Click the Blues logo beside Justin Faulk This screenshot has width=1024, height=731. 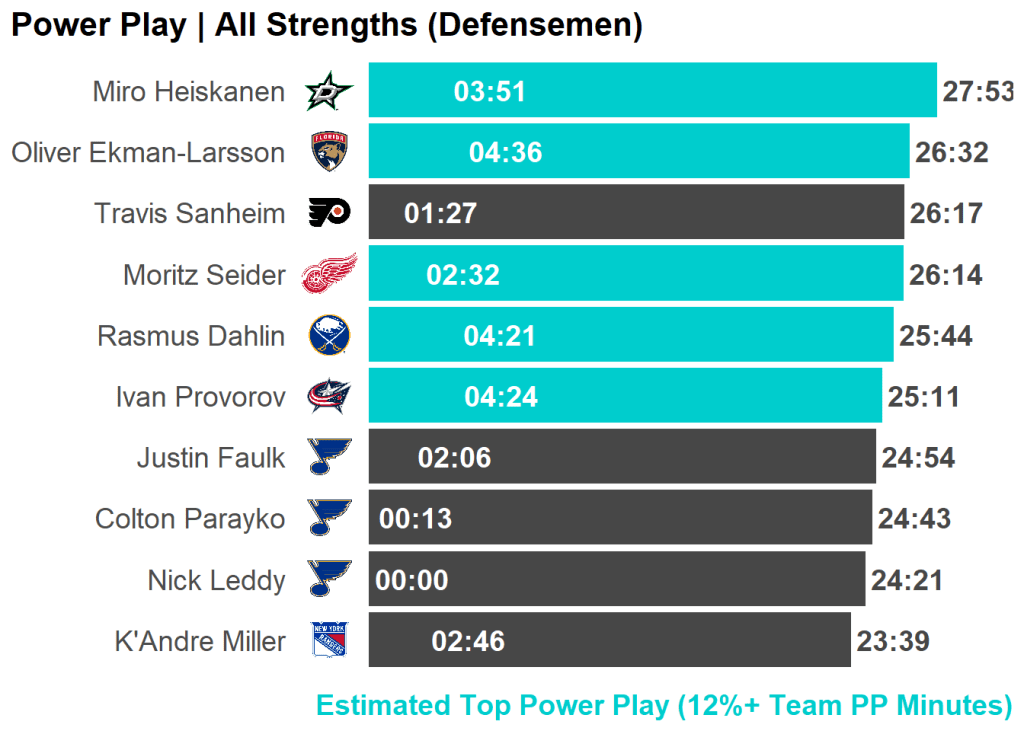pos(329,457)
